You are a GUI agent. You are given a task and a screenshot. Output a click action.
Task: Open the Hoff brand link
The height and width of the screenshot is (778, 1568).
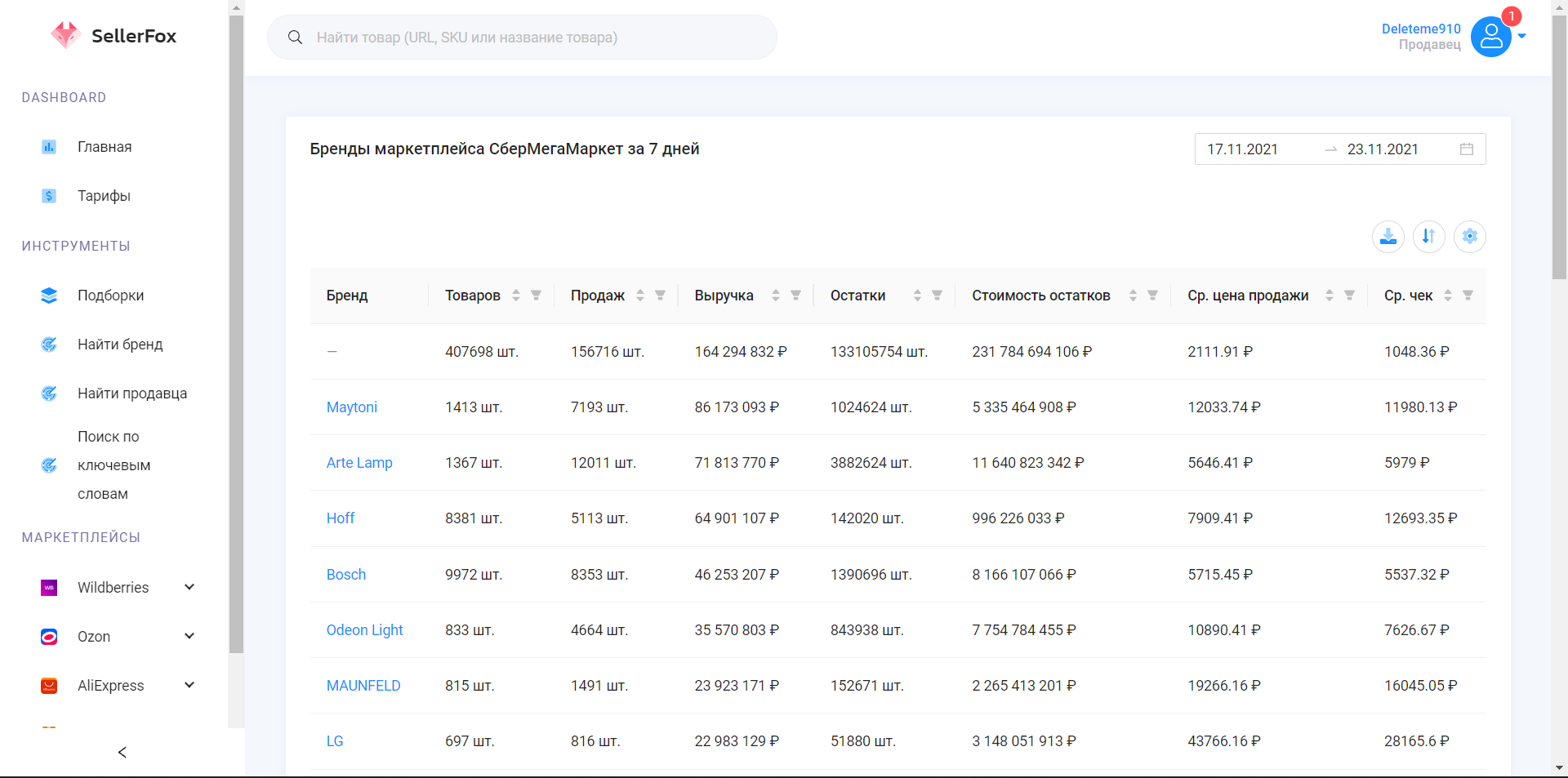(341, 518)
